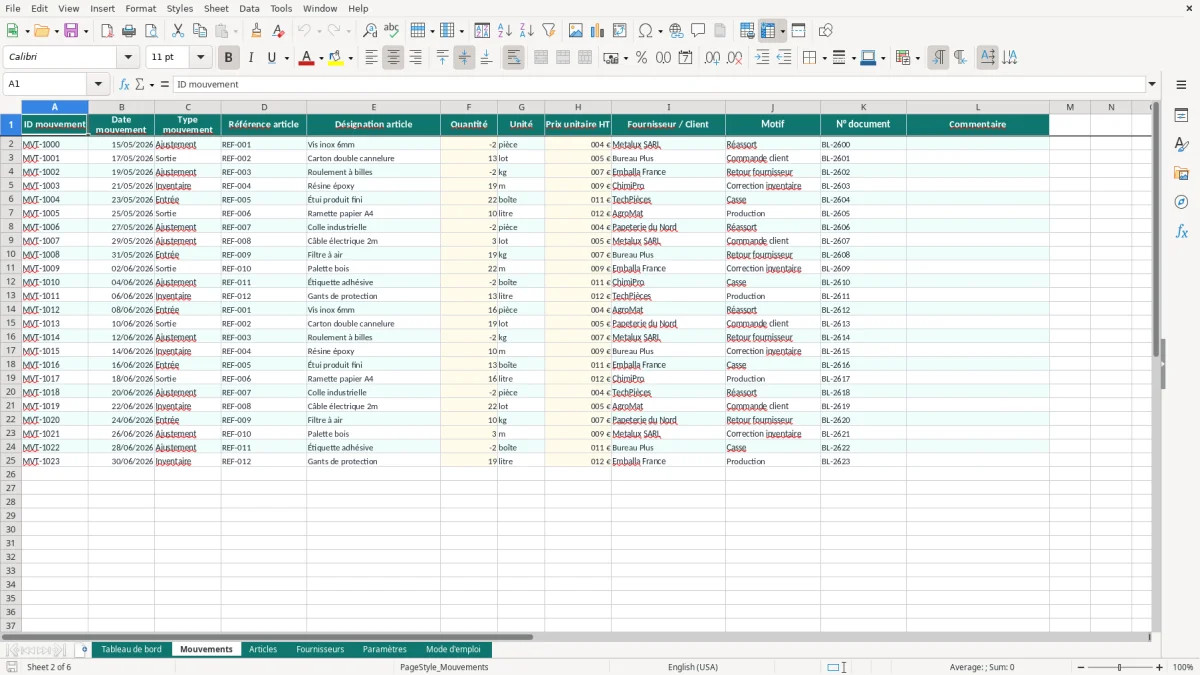Click the Cut scissors icon

(x=177, y=31)
